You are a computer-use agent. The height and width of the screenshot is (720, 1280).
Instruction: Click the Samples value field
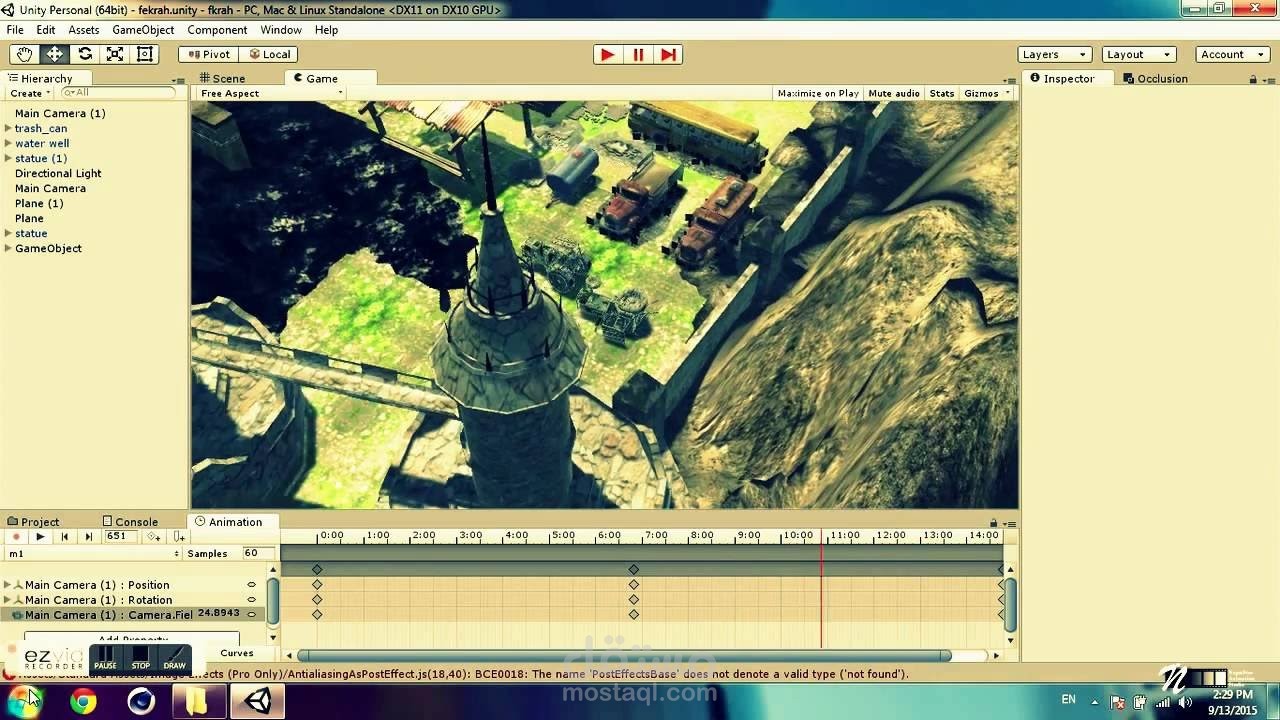pyautogui.click(x=258, y=553)
